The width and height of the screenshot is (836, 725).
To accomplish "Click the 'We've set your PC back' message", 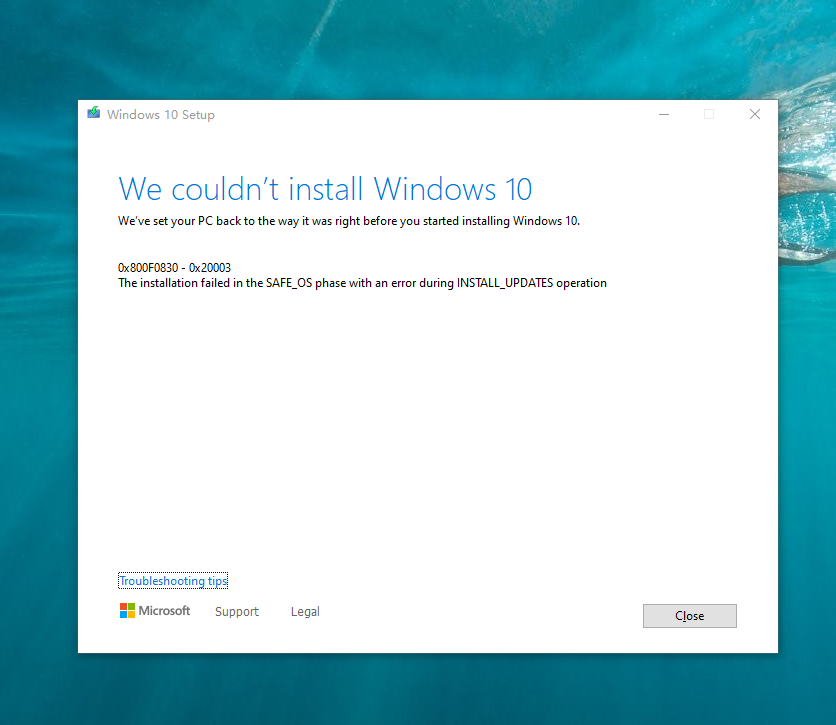I will [349, 221].
